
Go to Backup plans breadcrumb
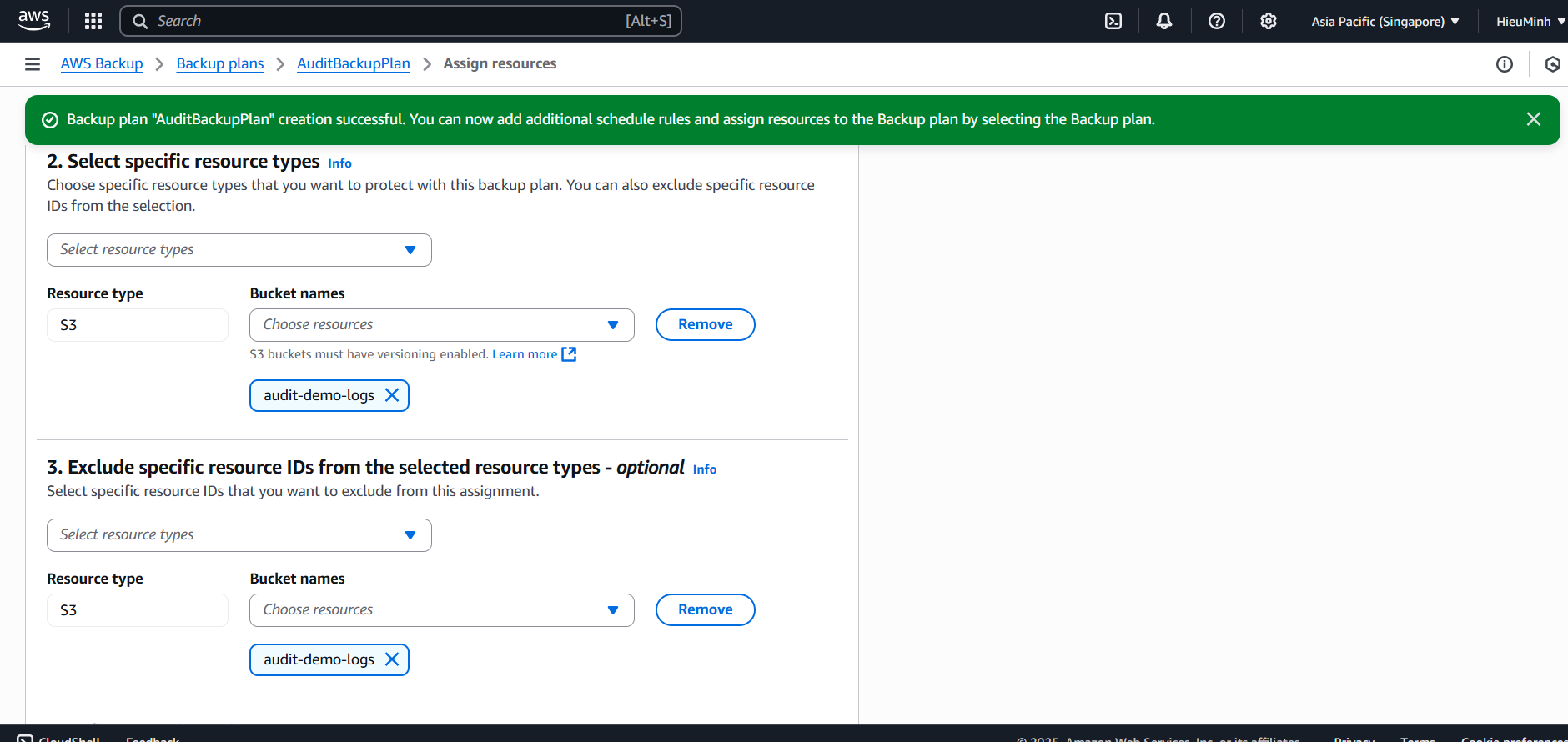tap(220, 63)
